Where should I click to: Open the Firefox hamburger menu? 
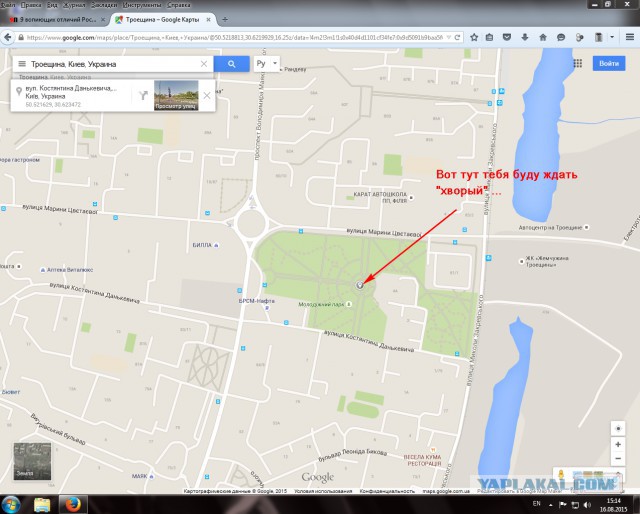point(629,37)
